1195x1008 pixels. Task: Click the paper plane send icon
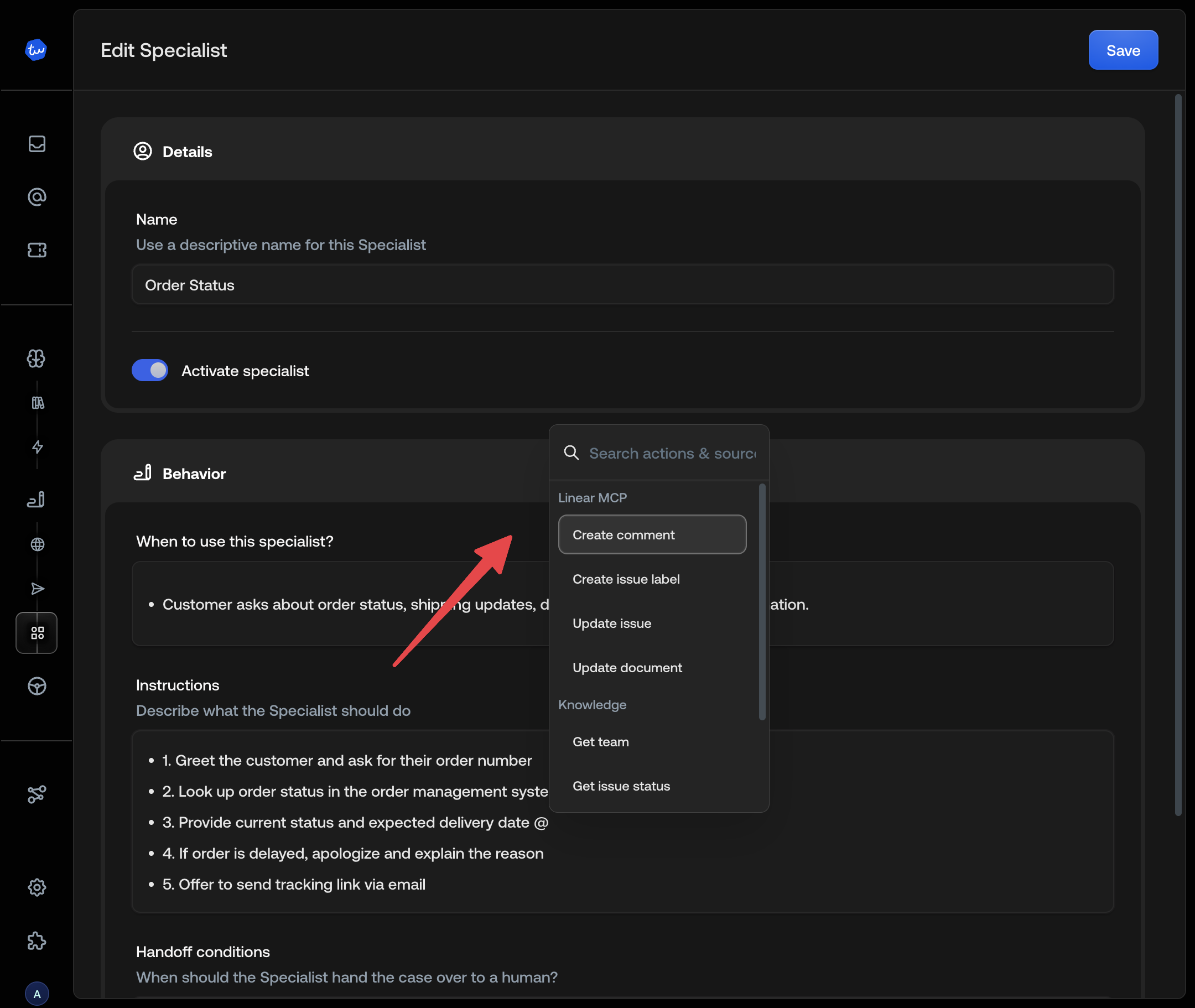[x=38, y=589]
